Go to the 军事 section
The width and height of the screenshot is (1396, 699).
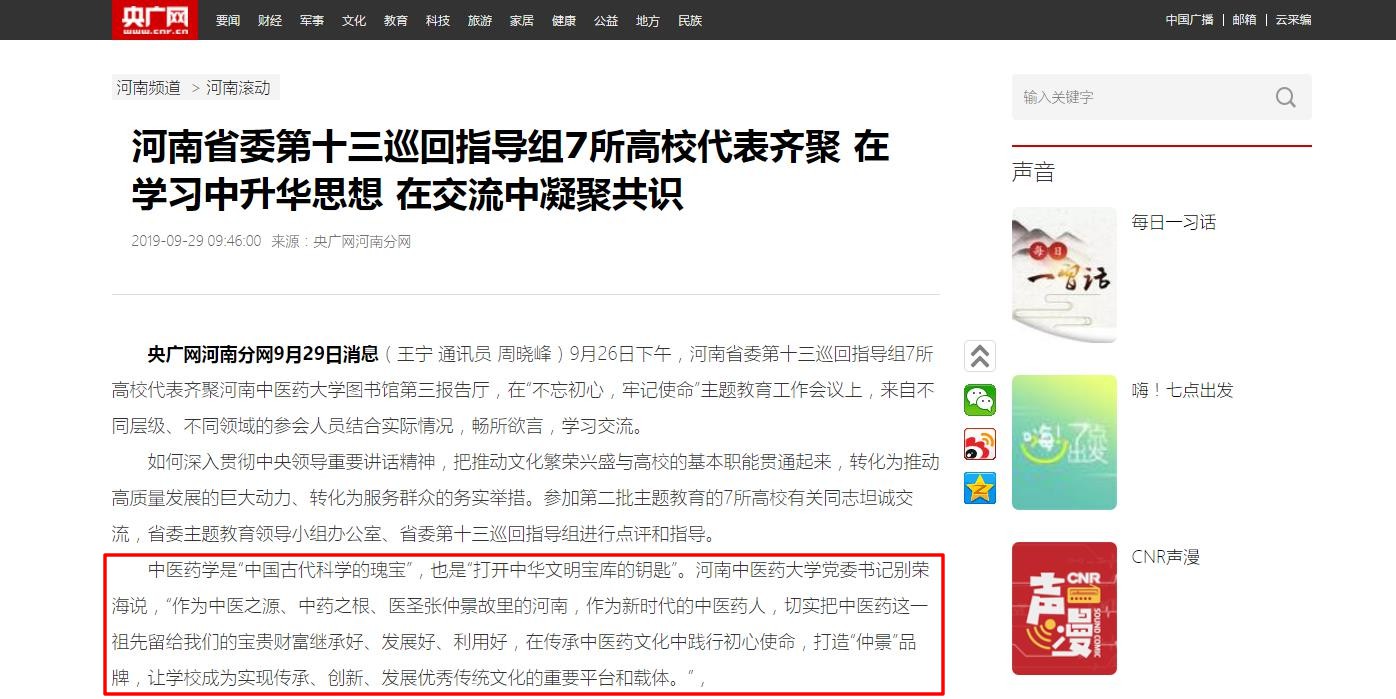pyautogui.click(x=312, y=20)
